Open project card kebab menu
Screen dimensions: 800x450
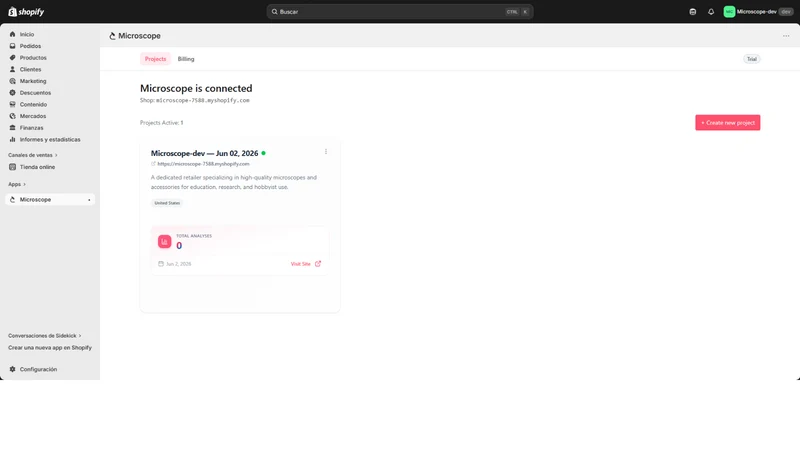[x=326, y=152]
